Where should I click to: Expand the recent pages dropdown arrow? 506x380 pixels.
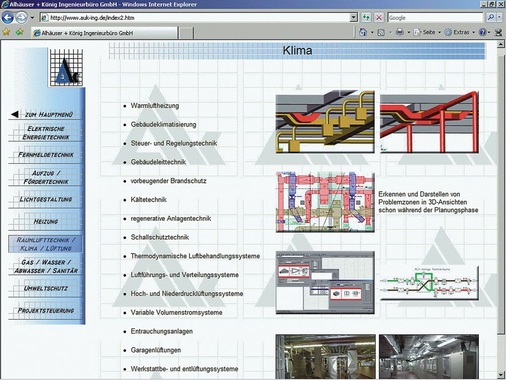(32, 18)
